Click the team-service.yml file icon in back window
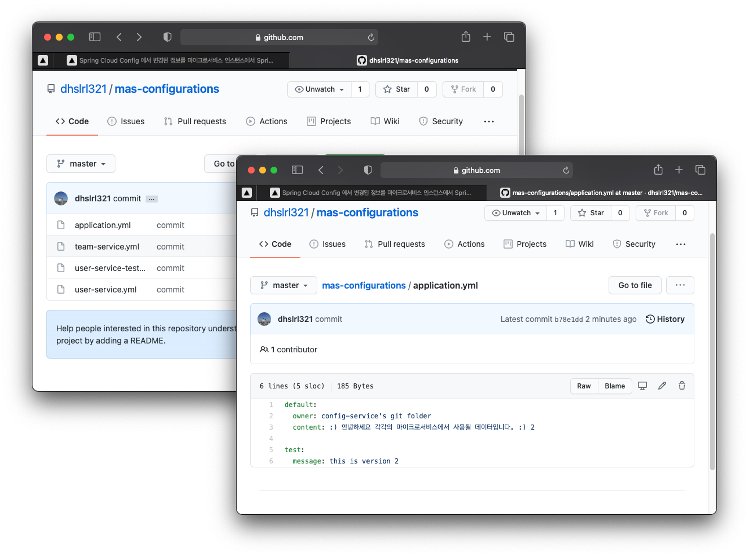Viewport: 748px width, 556px height. (61, 247)
